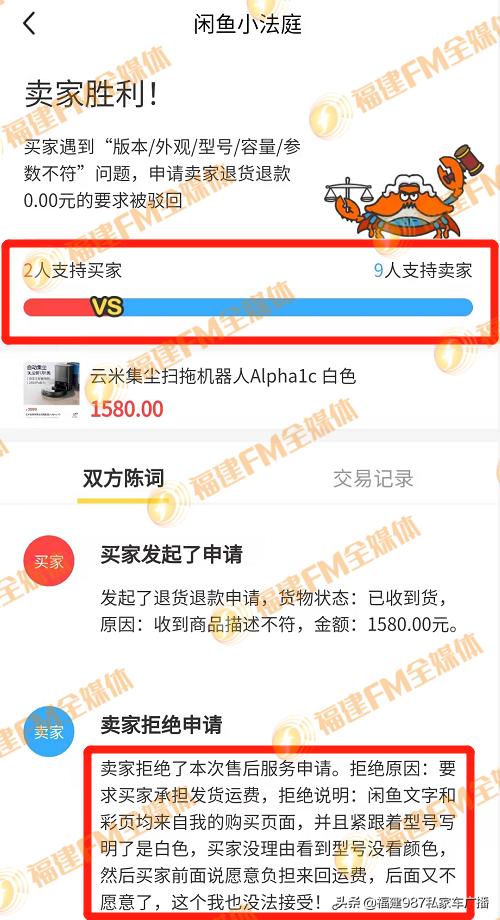The image size is (500, 920).
Task: Tap the buyer's refund request details text
Action: pyautogui.click(x=280, y=612)
